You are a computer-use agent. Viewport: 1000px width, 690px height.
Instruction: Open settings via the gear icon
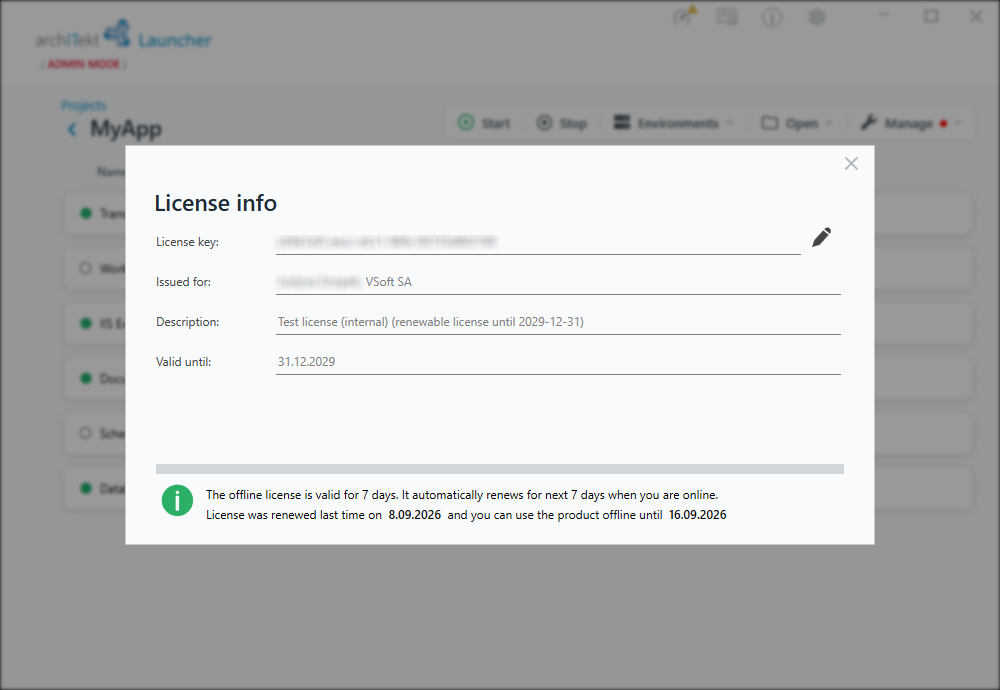pos(817,17)
